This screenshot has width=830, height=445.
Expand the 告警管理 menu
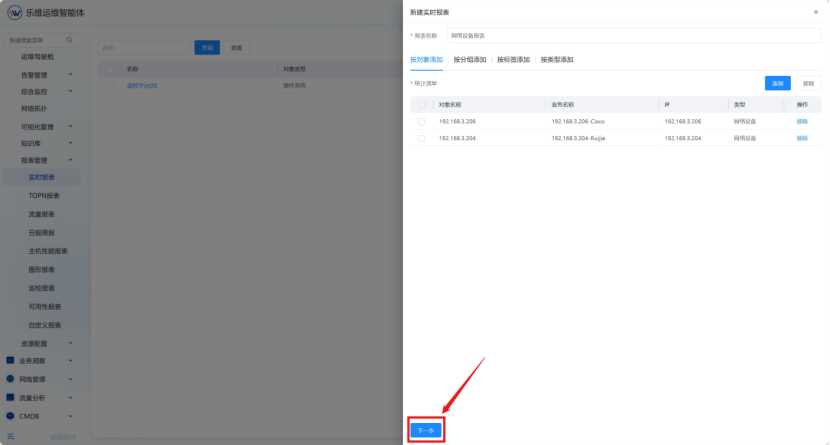pyautogui.click(x=70, y=75)
